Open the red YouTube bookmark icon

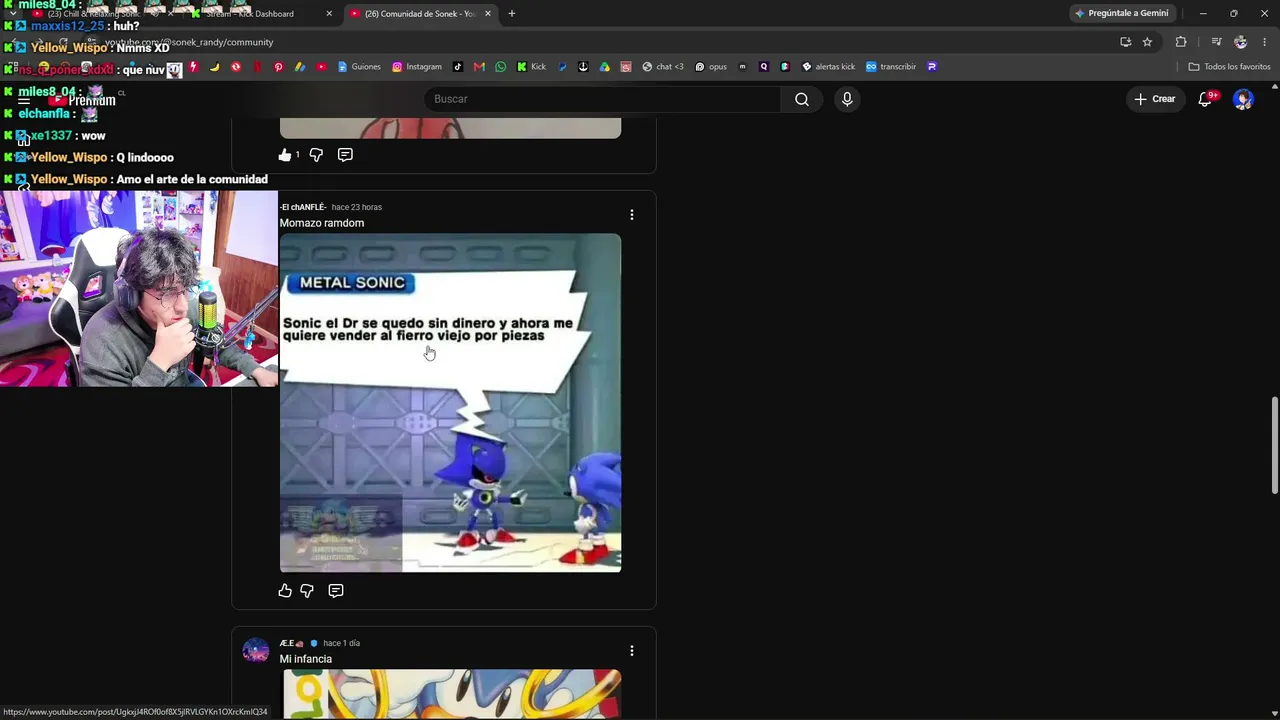point(321,67)
